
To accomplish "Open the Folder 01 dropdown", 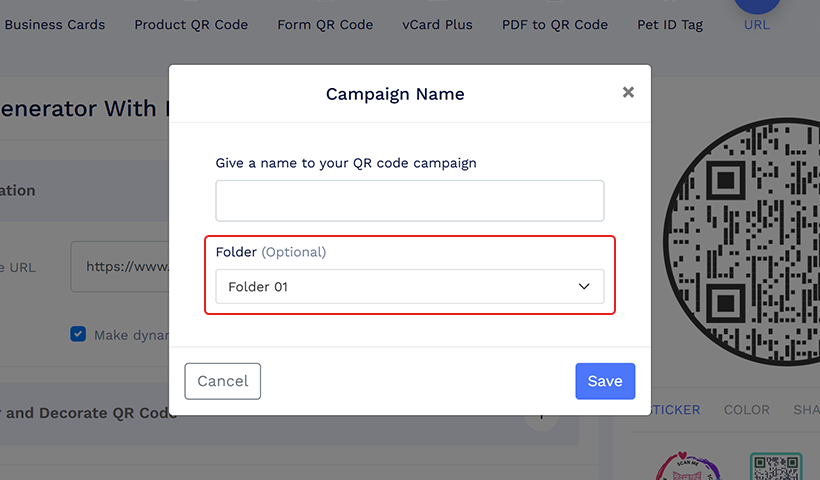I will point(409,287).
